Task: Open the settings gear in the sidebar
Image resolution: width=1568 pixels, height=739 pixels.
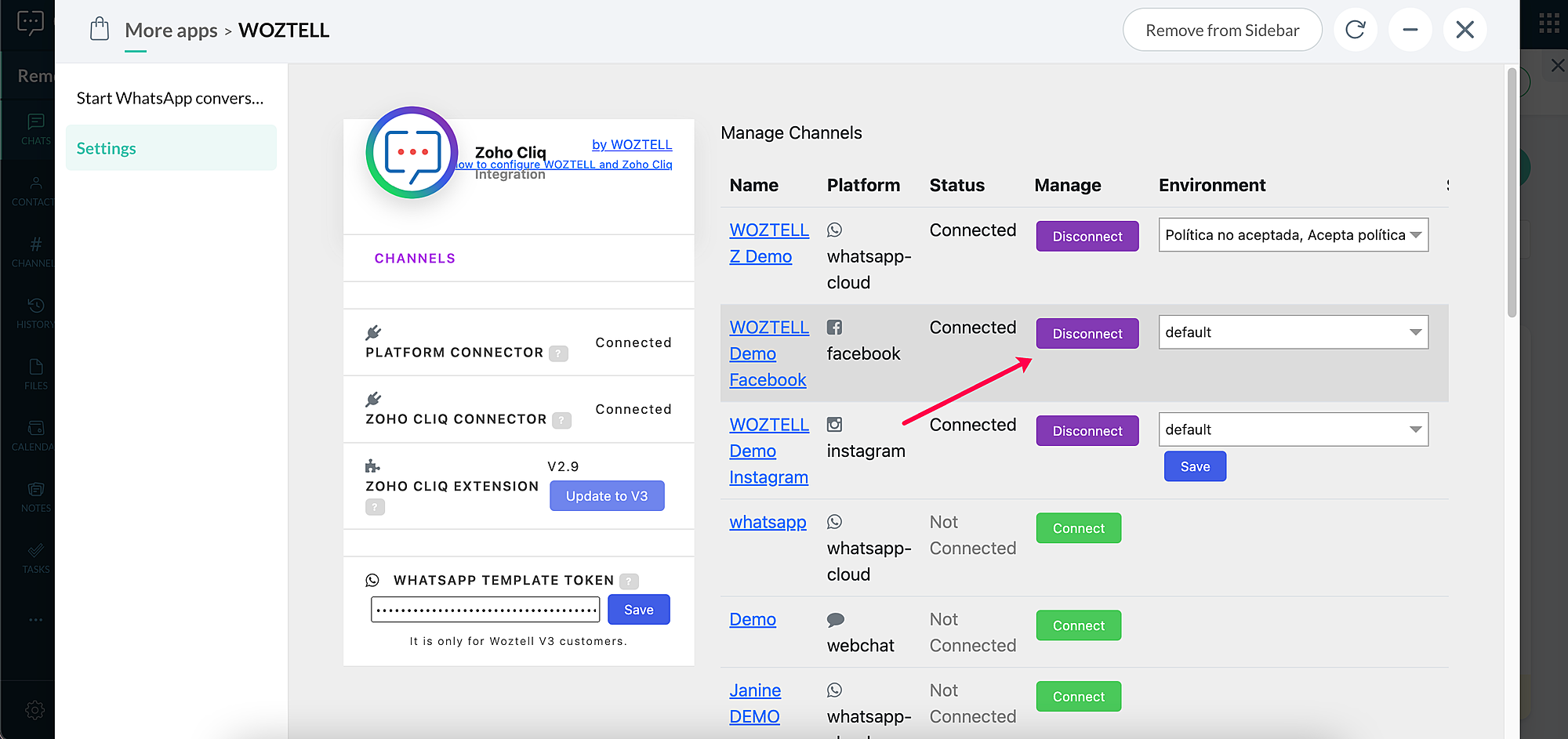Action: coord(35,710)
